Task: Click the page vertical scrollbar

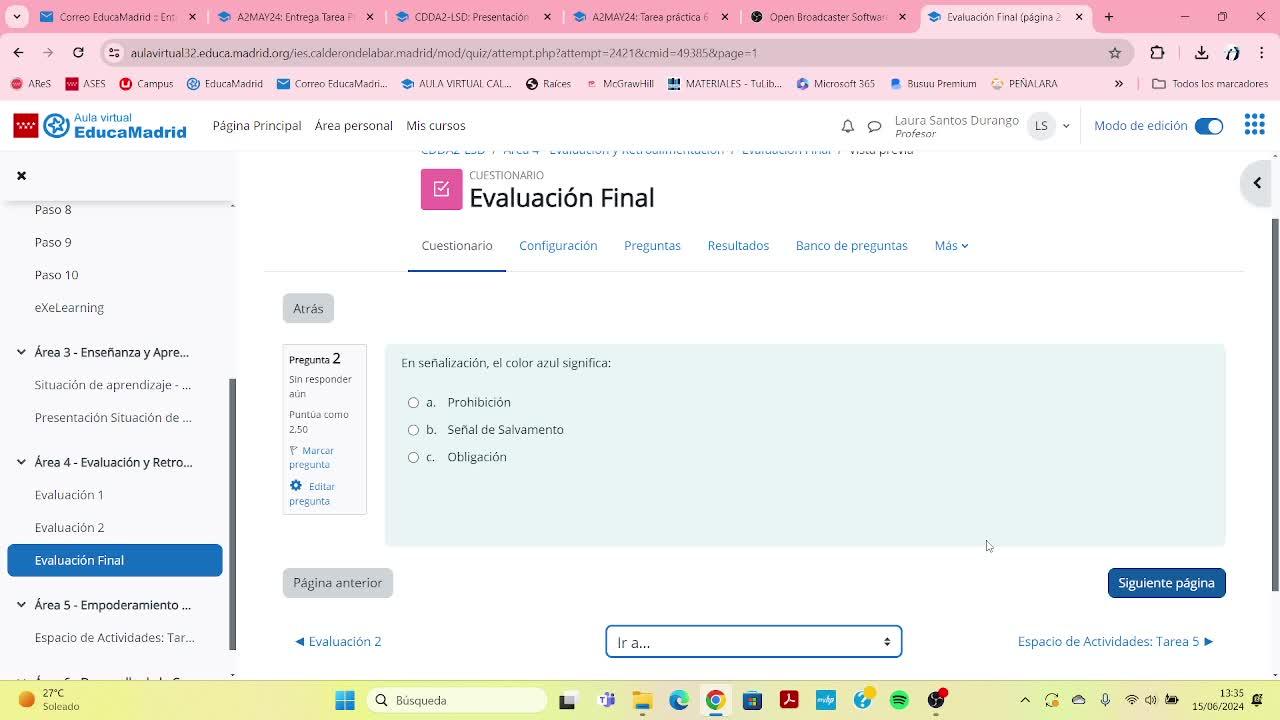Action: pyautogui.click(x=1274, y=405)
